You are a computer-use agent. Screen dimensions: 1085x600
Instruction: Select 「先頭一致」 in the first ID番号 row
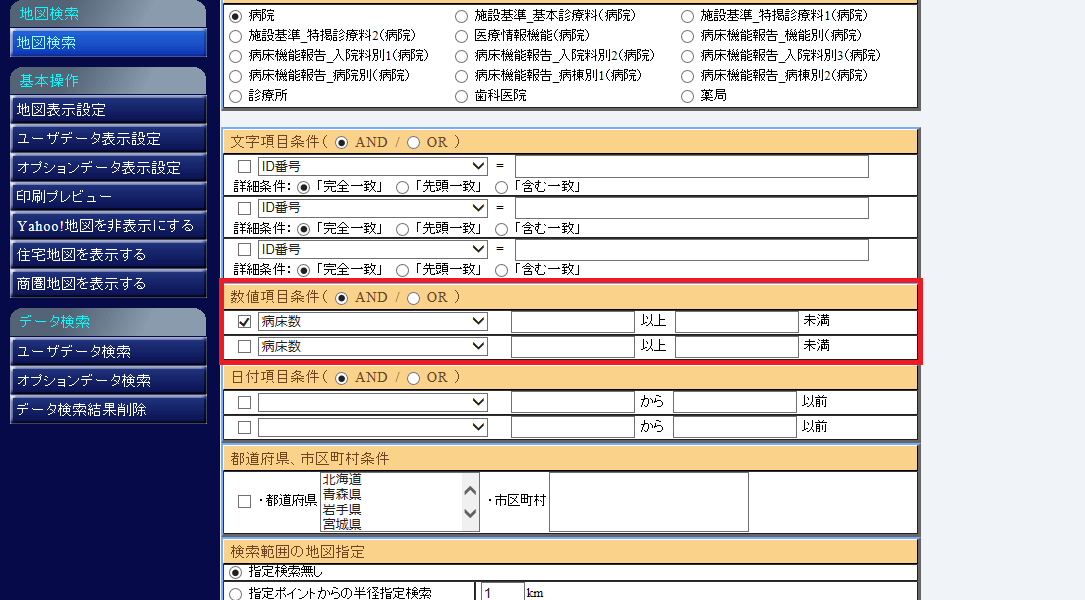pos(402,188)
